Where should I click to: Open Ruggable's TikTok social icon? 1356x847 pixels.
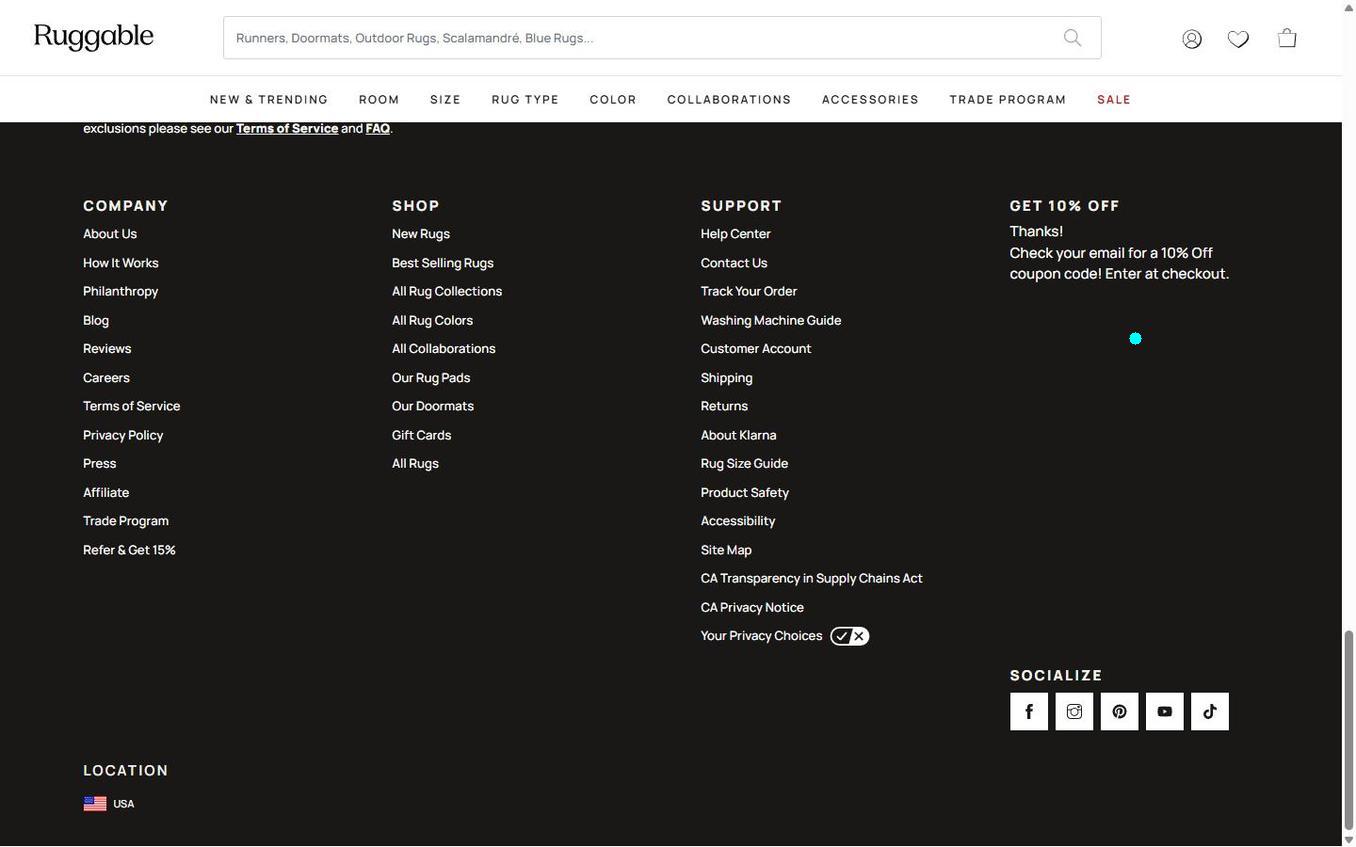tap(1209, 711)
